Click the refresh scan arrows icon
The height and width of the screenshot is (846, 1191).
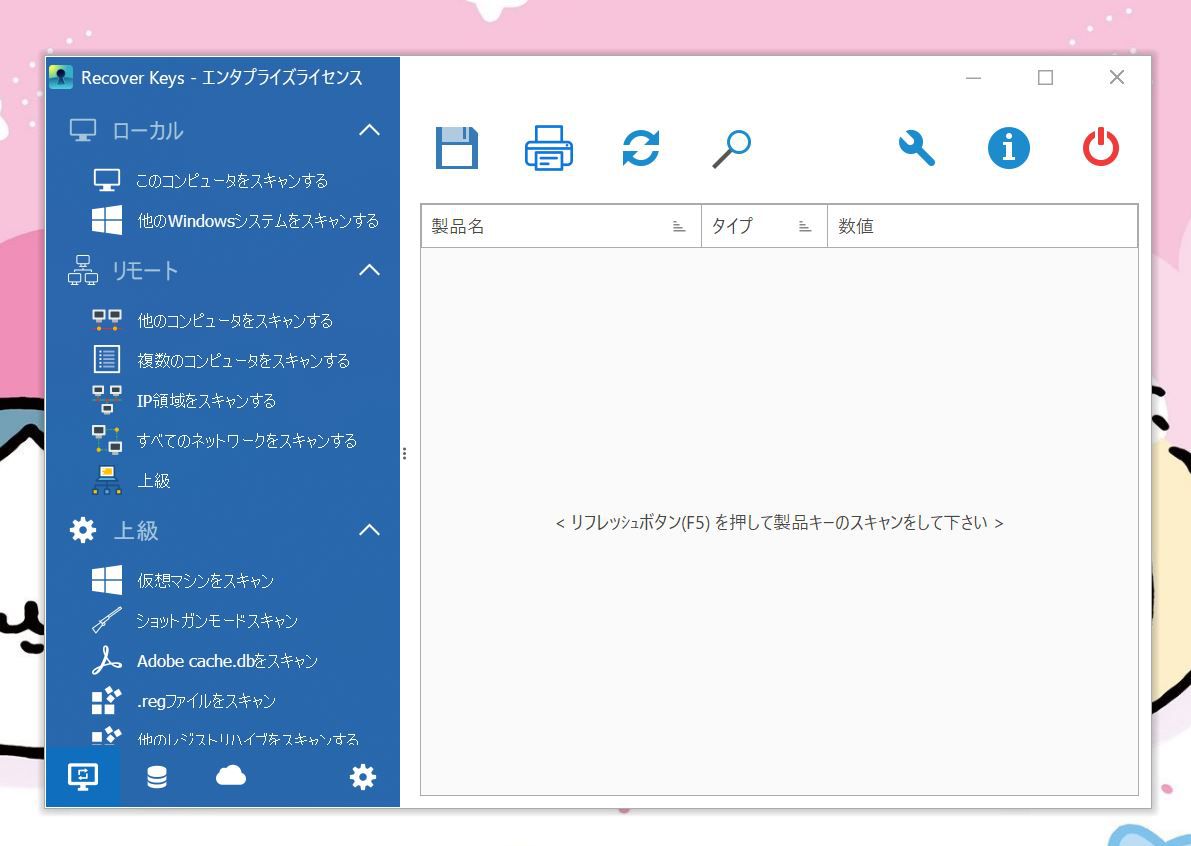[x=640, y=147]
